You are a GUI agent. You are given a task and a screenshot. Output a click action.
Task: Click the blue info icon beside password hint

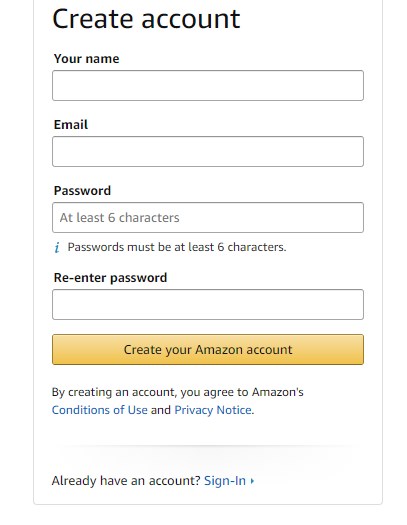57,248
